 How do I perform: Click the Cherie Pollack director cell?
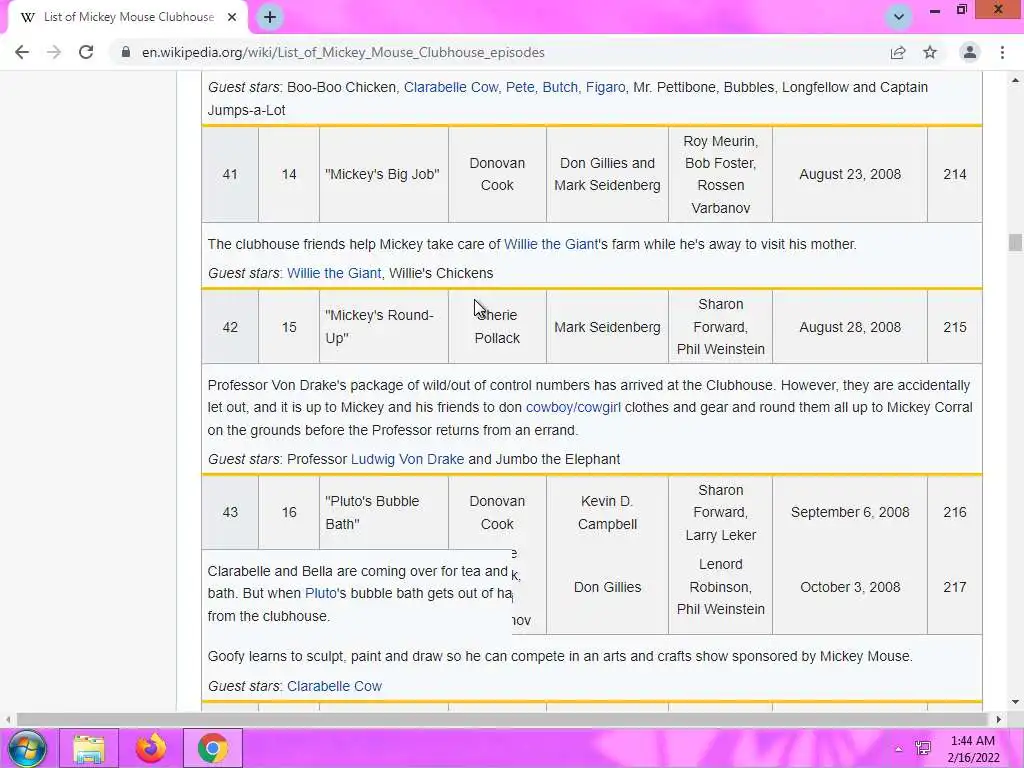[497, 327]
